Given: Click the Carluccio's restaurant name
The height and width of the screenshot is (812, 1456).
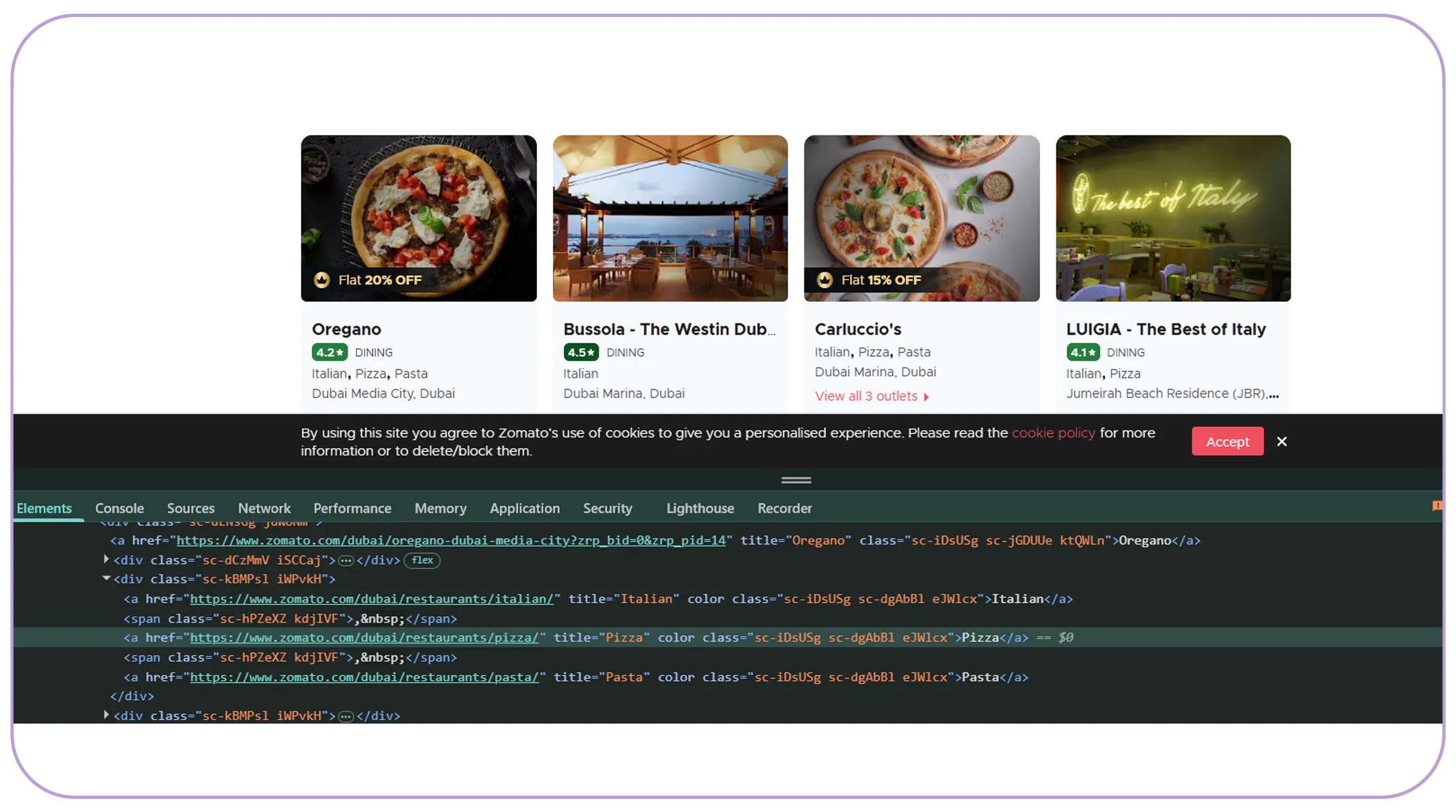Looking at the screenshot, I should click(x=858, y=329).
